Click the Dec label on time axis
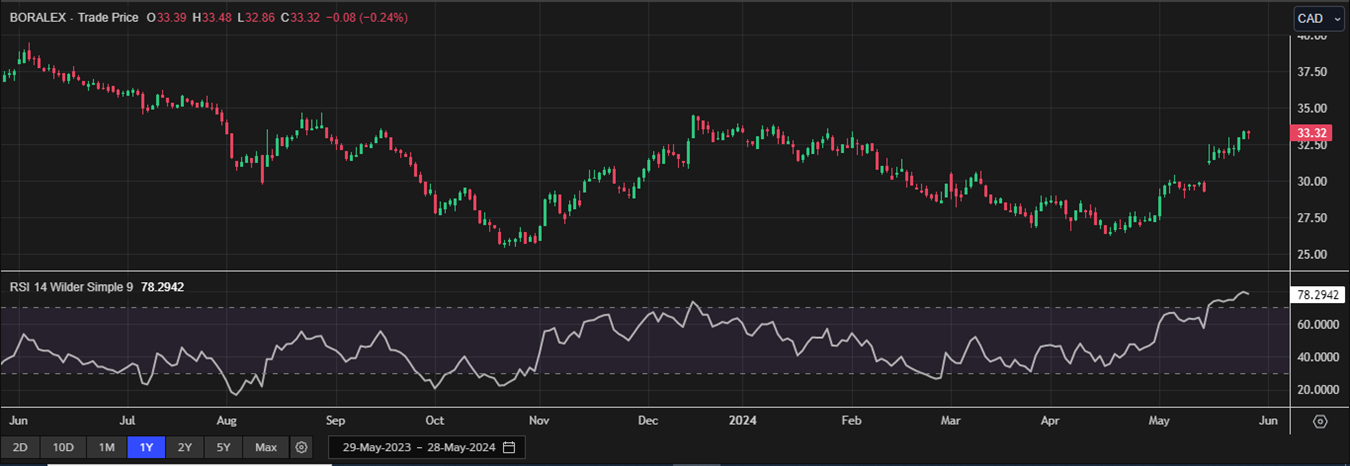This screenshot has width=1350, height=466. (x=647, y=421)
